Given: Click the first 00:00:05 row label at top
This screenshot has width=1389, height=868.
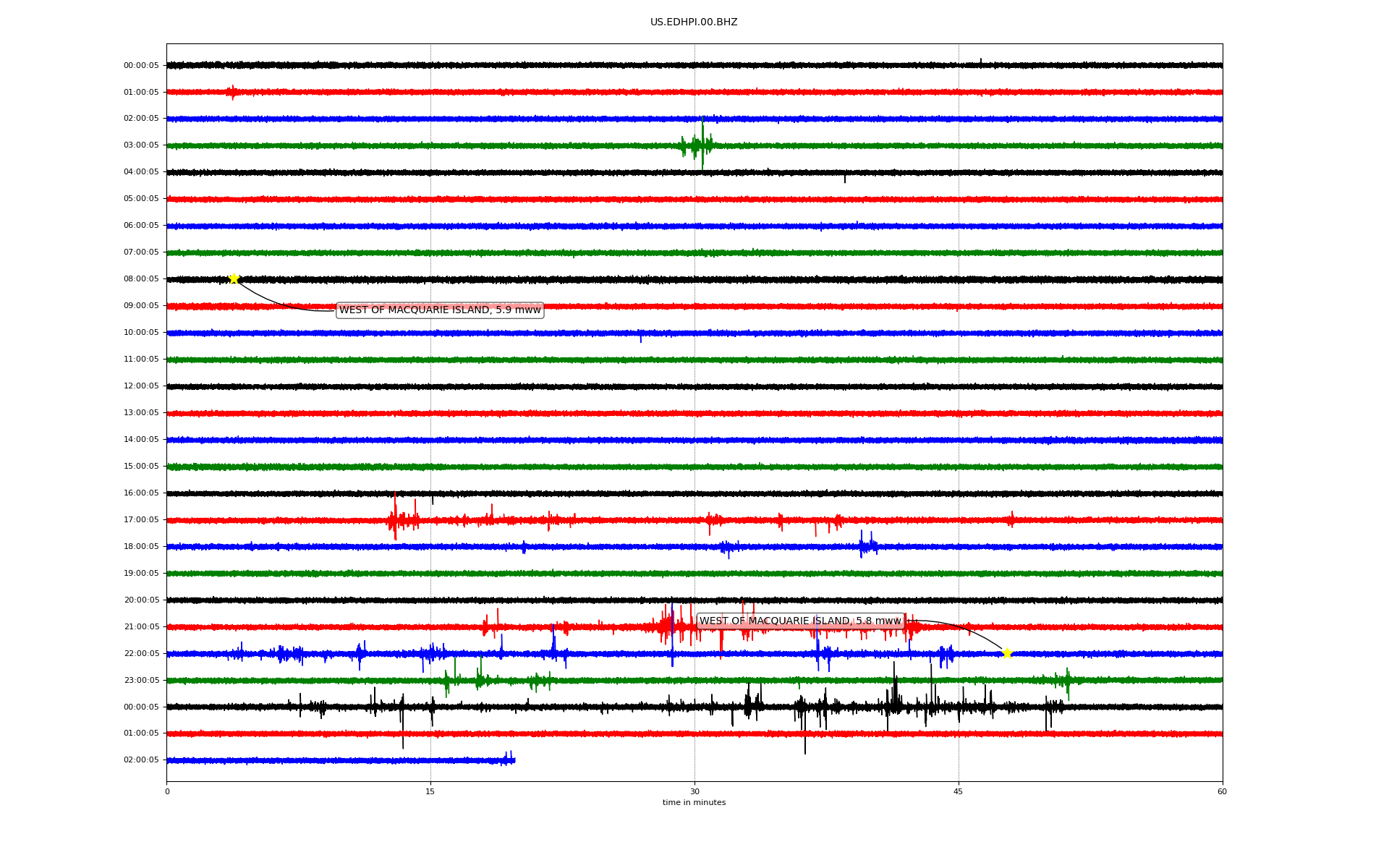Looking at the screenshot, I should coord(141,66).
